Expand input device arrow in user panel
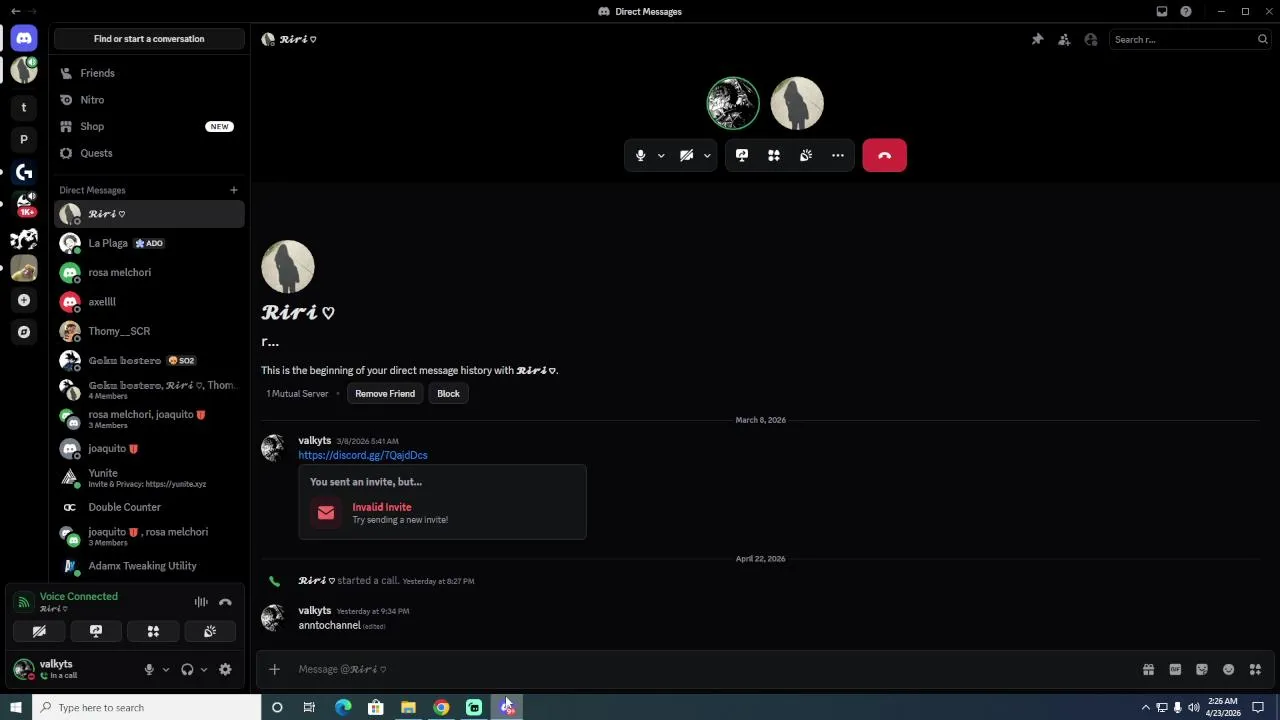Viewport: 1280px width, 720px height. coord(165,670)
